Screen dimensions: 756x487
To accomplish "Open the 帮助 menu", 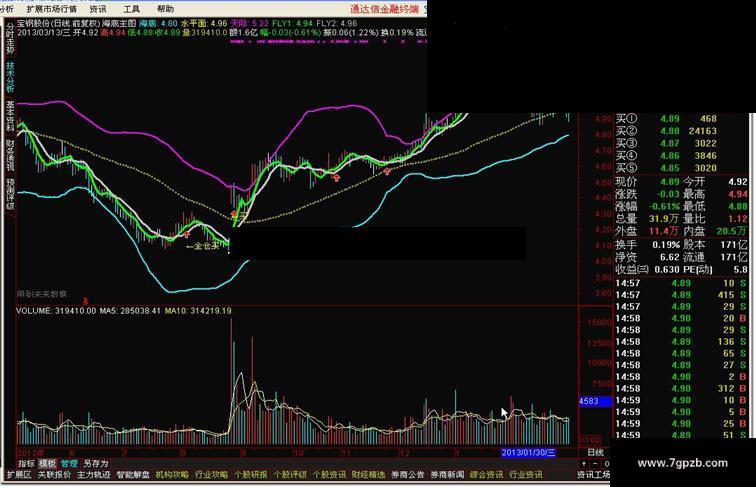I will tap(165, 9).
